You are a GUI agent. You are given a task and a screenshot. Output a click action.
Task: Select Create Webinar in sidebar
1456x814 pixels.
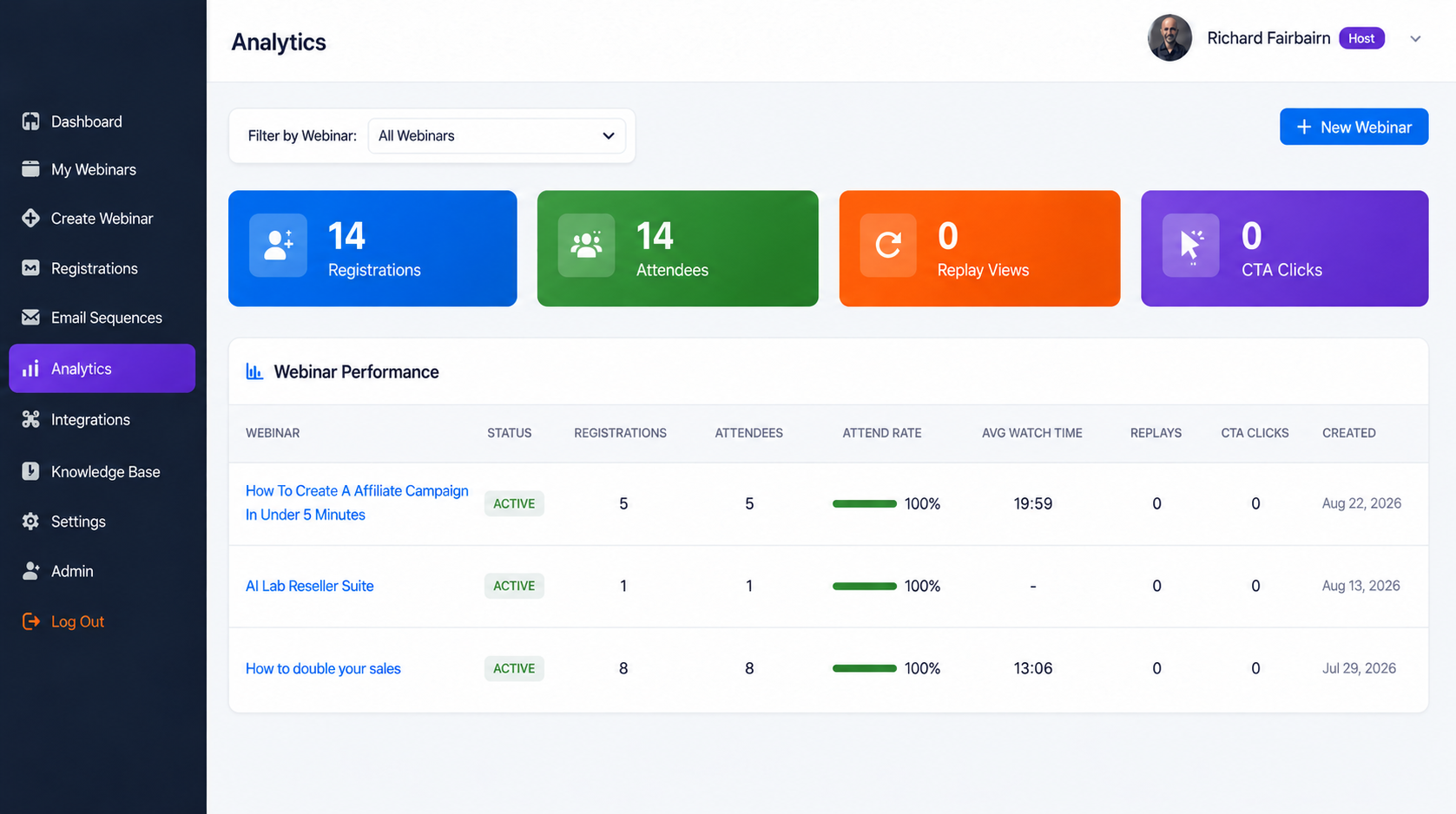(102, 219)
